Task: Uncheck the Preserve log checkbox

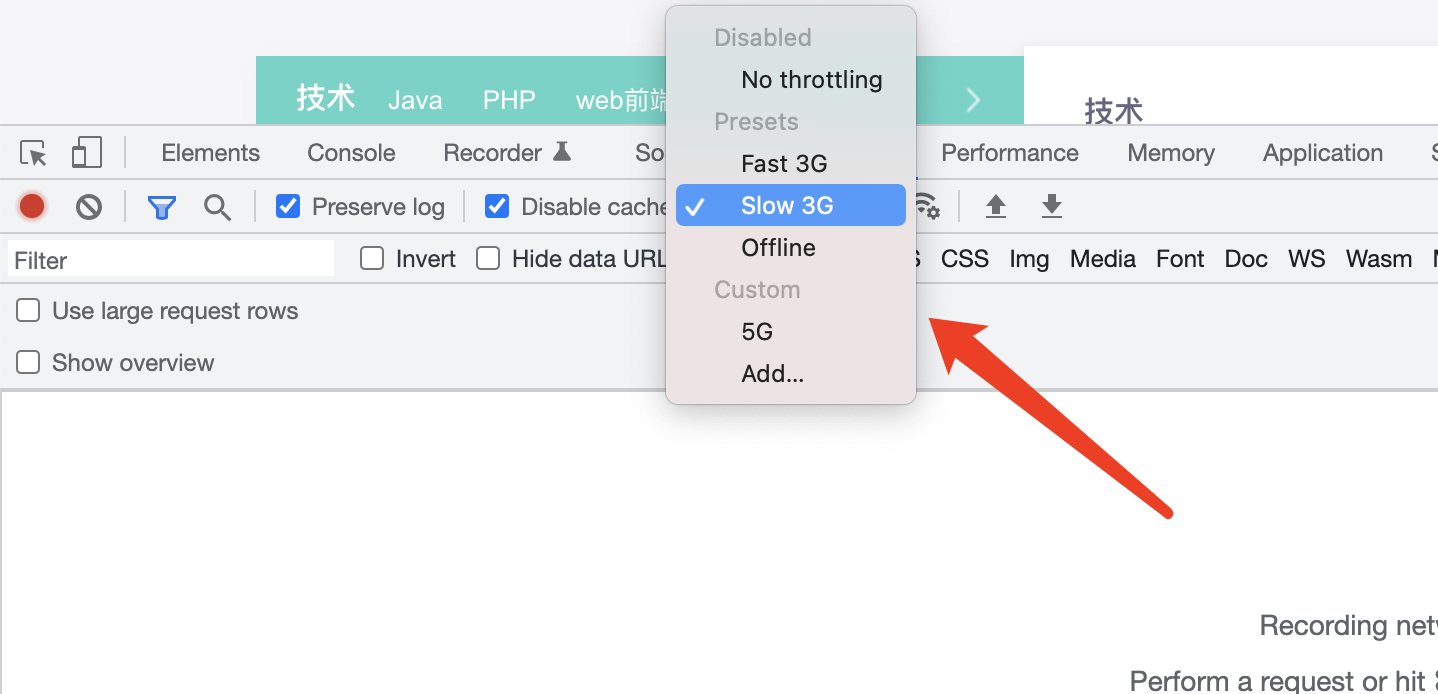Action: (x=288, y=206)
